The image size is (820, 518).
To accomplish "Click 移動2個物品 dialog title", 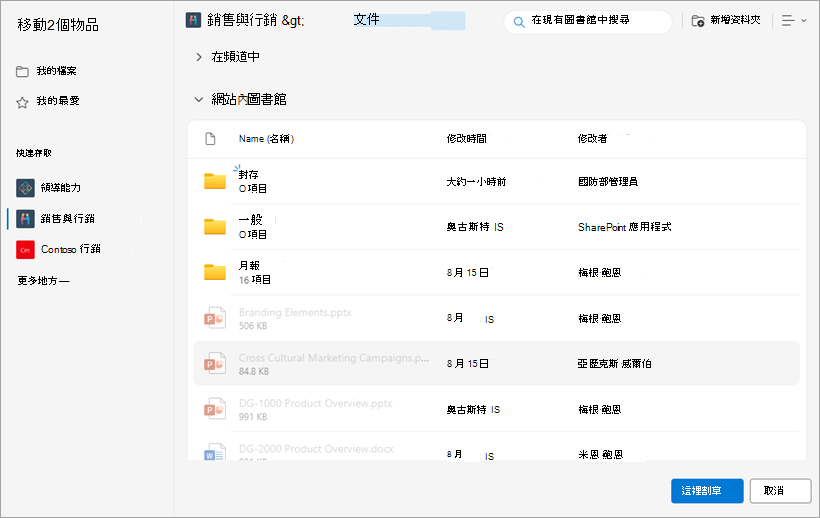I will click(x=58, y=25).
